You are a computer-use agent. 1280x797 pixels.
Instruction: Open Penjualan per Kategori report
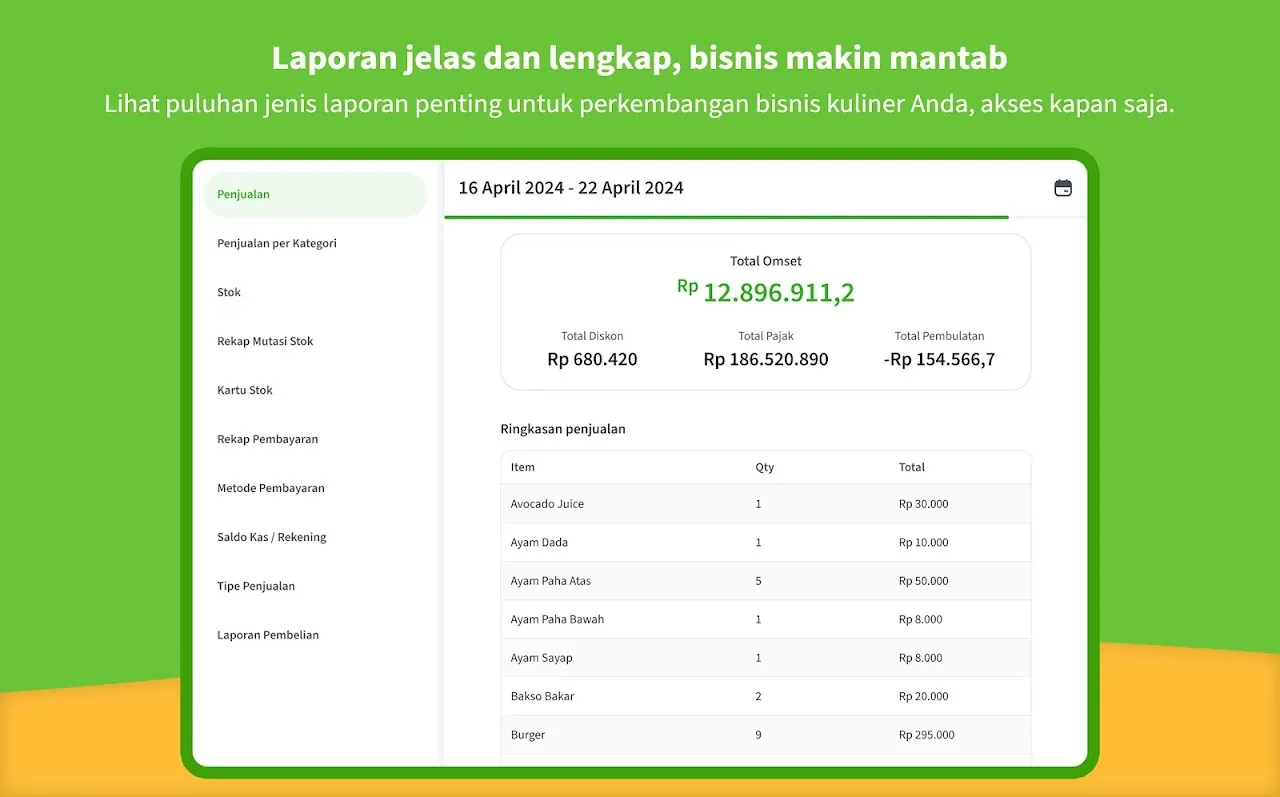tap(277, 243)
